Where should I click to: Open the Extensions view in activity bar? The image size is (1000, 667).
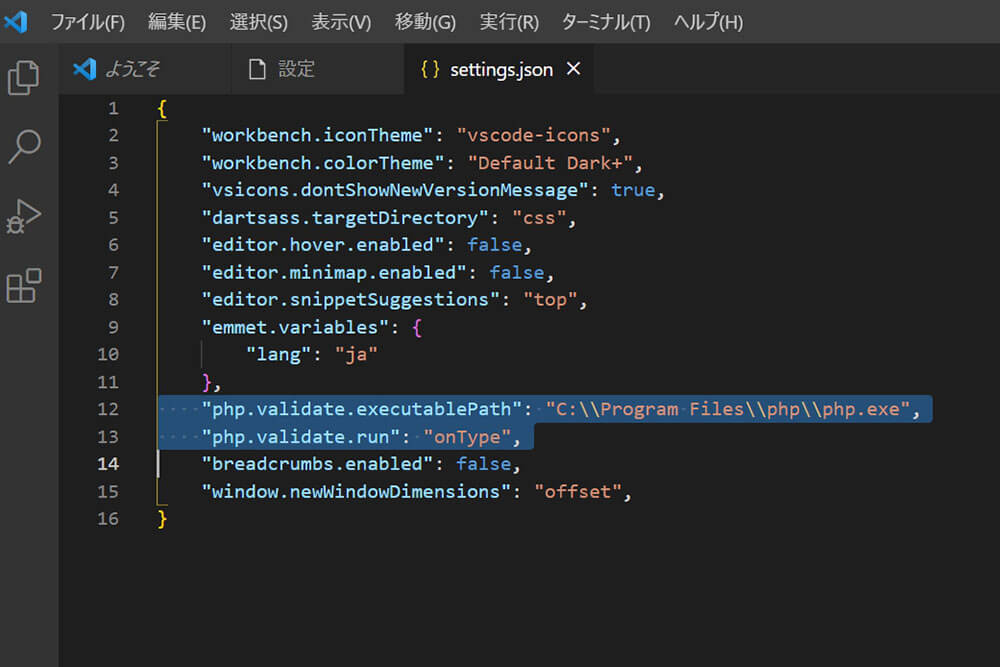tap(24, 285)
